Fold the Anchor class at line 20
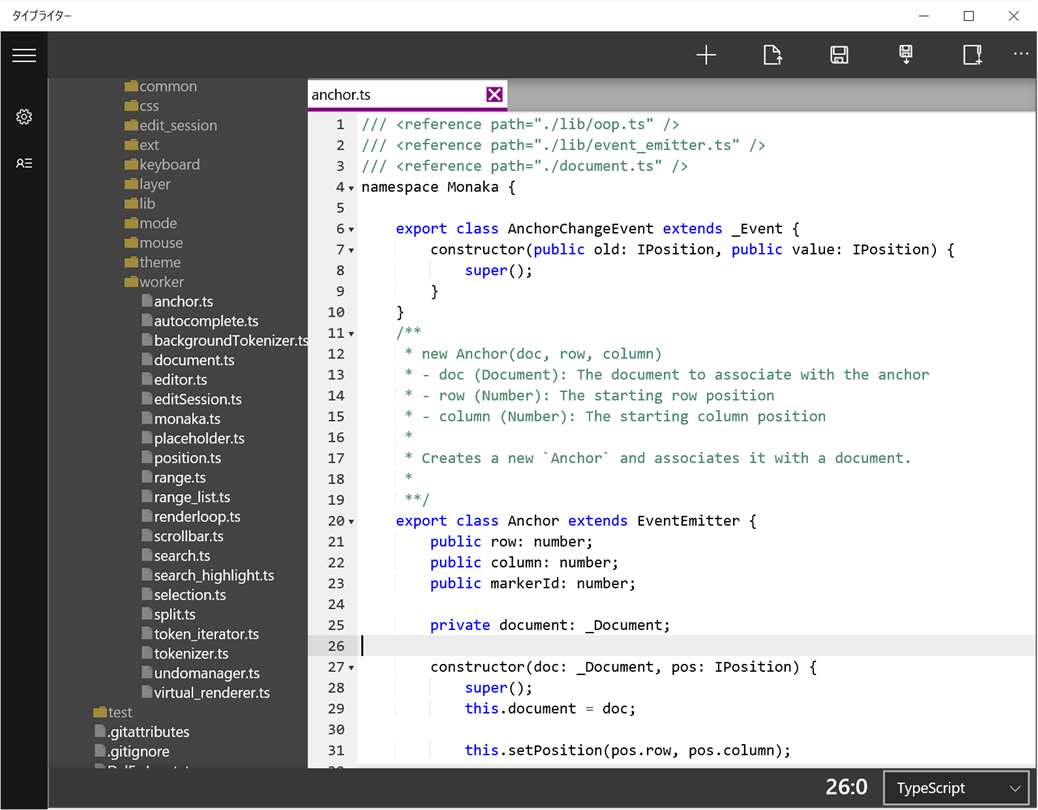Image resolution: width=1038 pixels, height=810 pixels. 351,522
